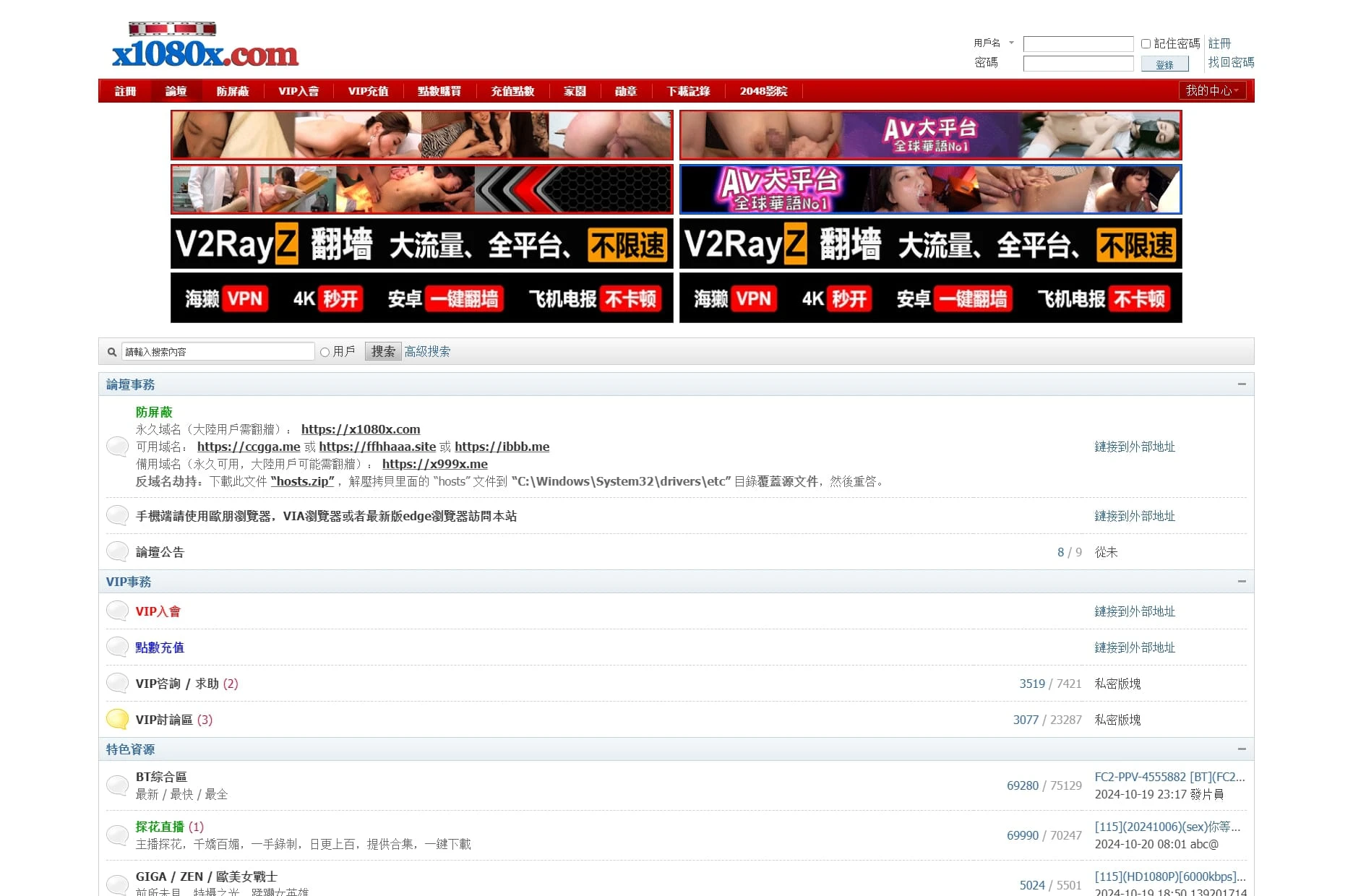
Task: Open the VIP充值 nav item
Action: pos(368,91)
